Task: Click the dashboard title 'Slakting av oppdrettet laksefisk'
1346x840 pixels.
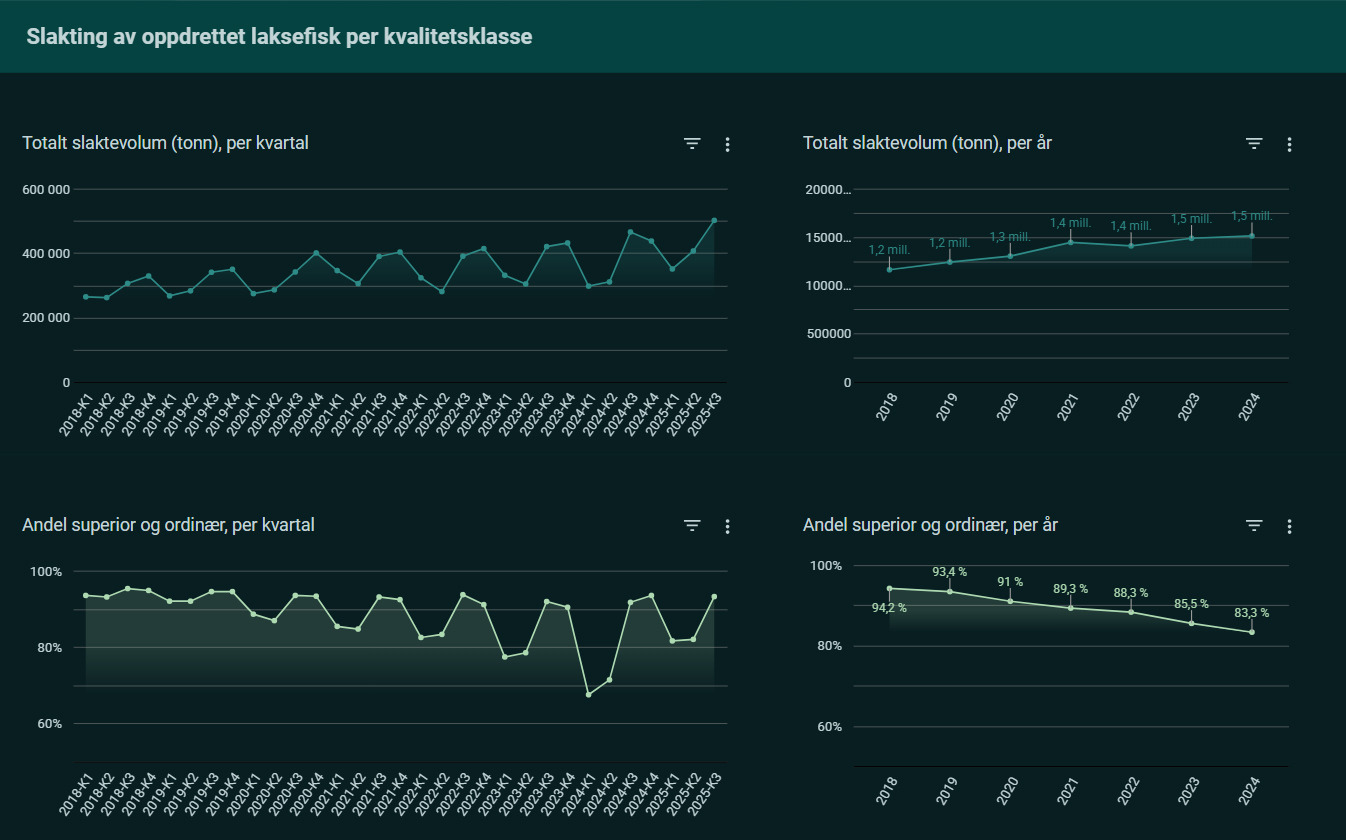Action: click(x=279, y=37)
